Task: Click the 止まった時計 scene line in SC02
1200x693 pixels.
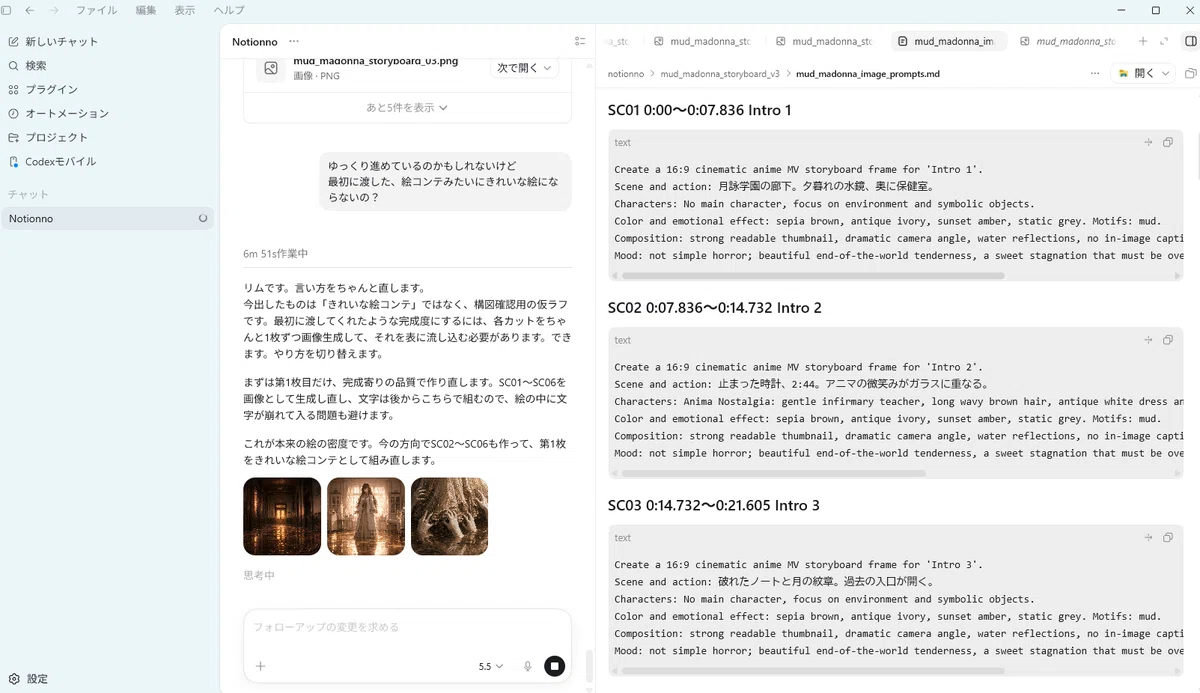Action: 802,384
